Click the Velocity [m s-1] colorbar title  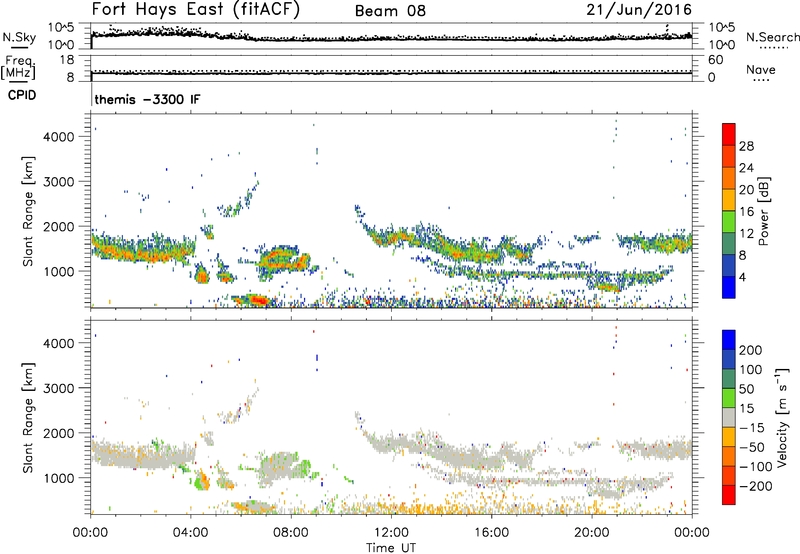(782, 418)
